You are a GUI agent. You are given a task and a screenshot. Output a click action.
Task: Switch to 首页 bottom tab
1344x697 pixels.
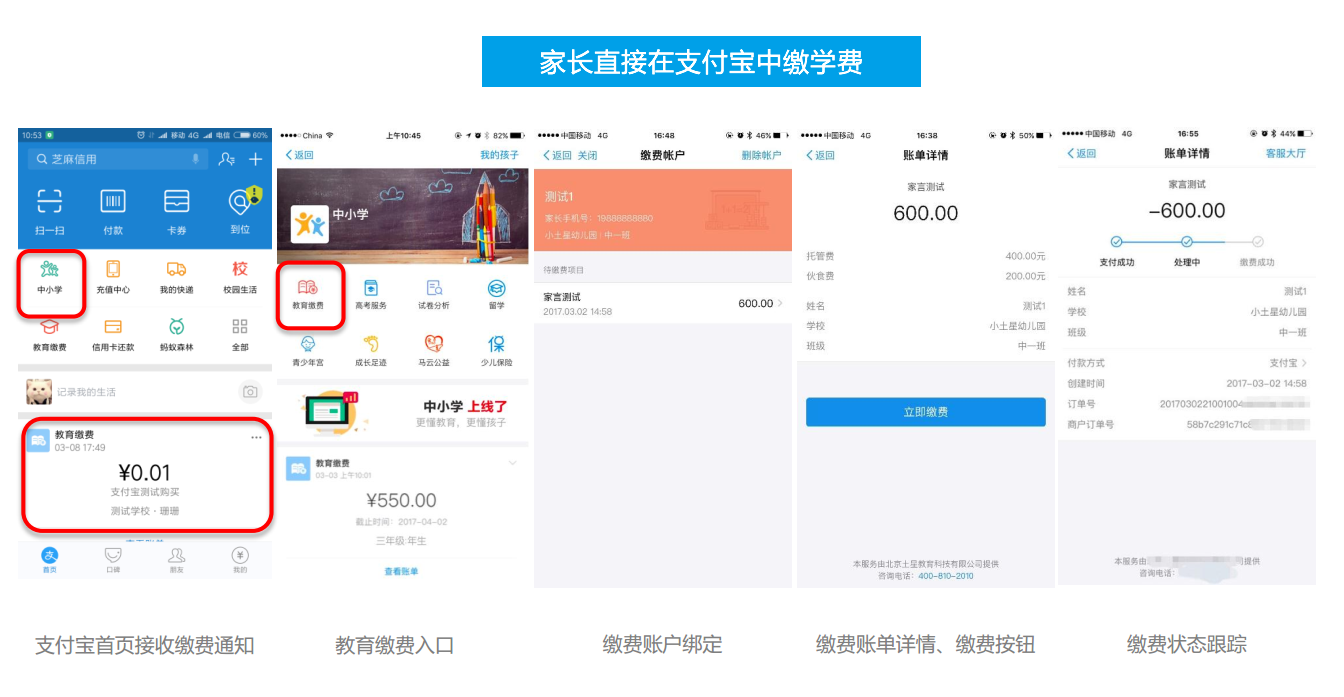click(50, 560)
